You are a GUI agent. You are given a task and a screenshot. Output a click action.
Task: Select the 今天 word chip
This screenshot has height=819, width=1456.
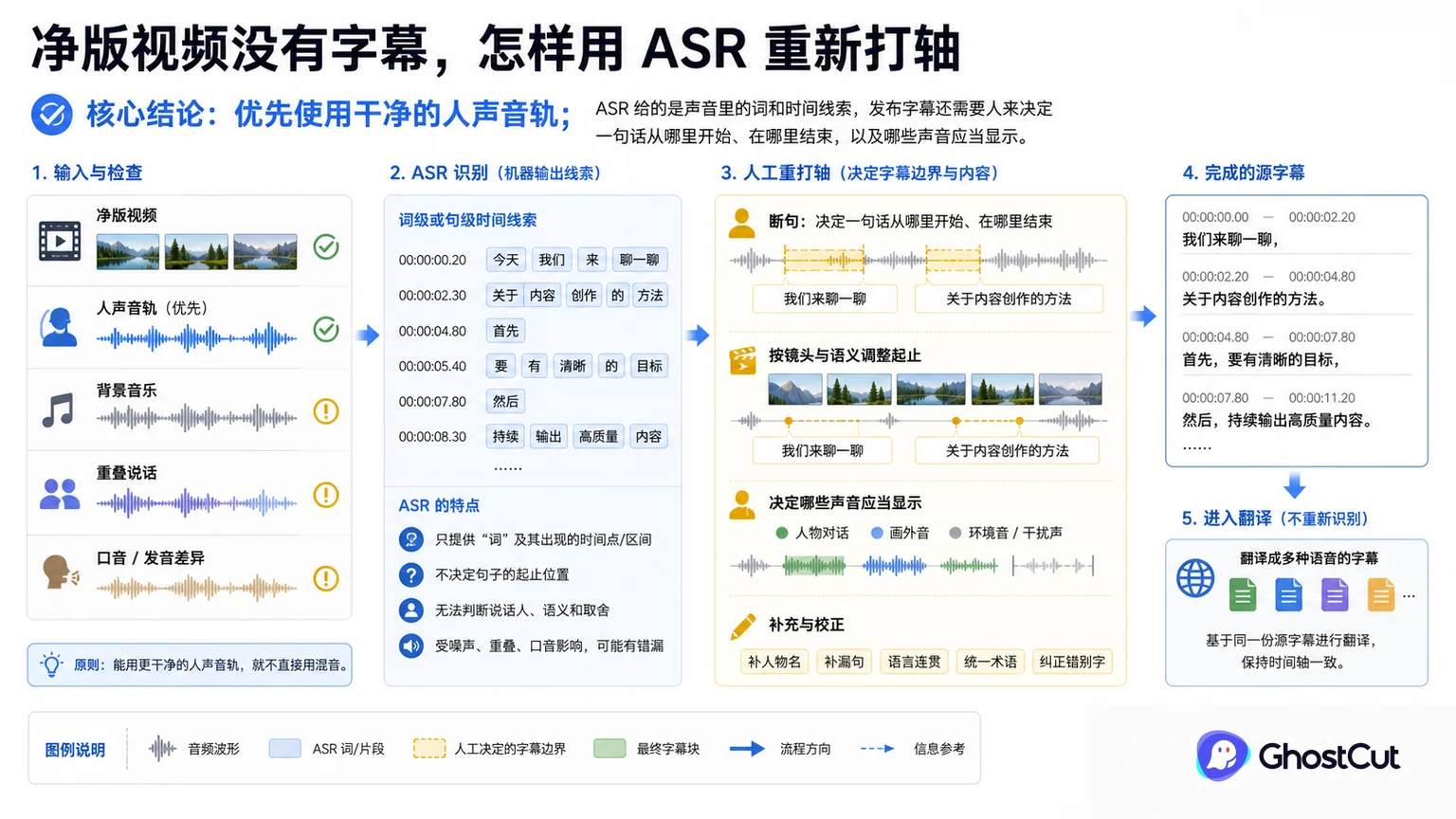[x=506, y=260]
